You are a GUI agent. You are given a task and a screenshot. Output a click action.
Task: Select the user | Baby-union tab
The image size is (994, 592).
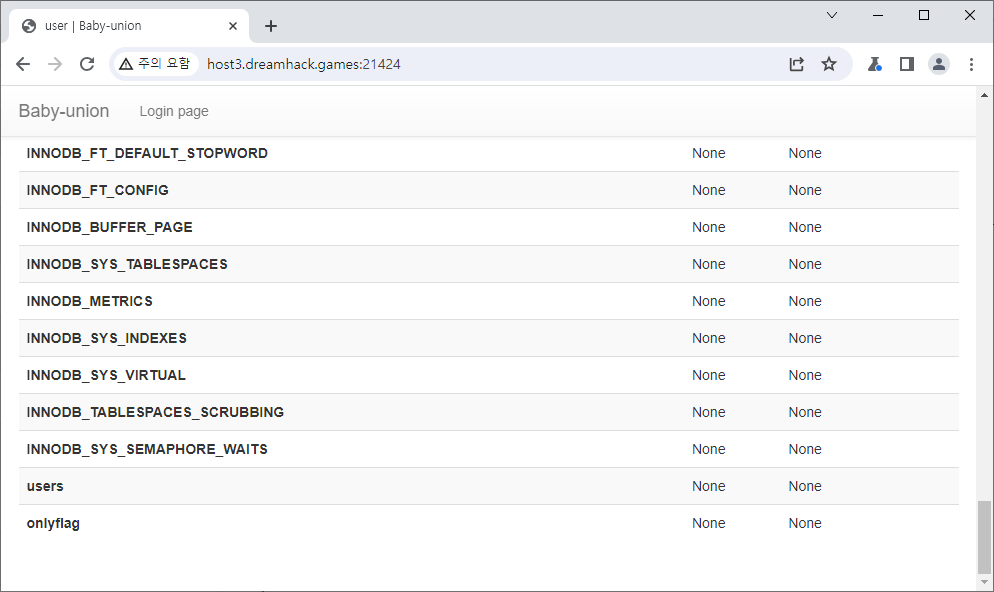(x=120, y=26)
